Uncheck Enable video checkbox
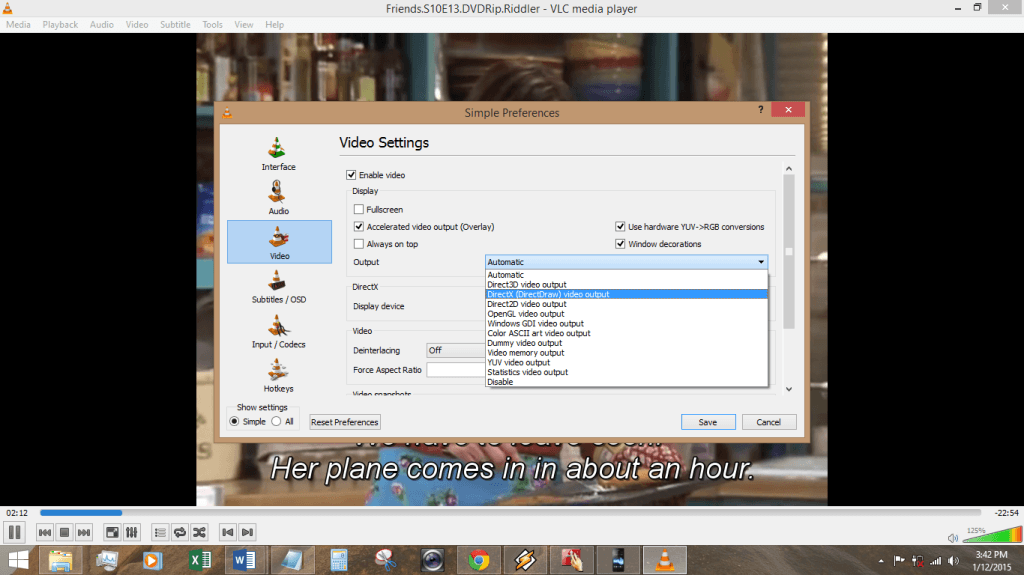The height and width of the screenshot is (575, 1024). coord(351,175)
